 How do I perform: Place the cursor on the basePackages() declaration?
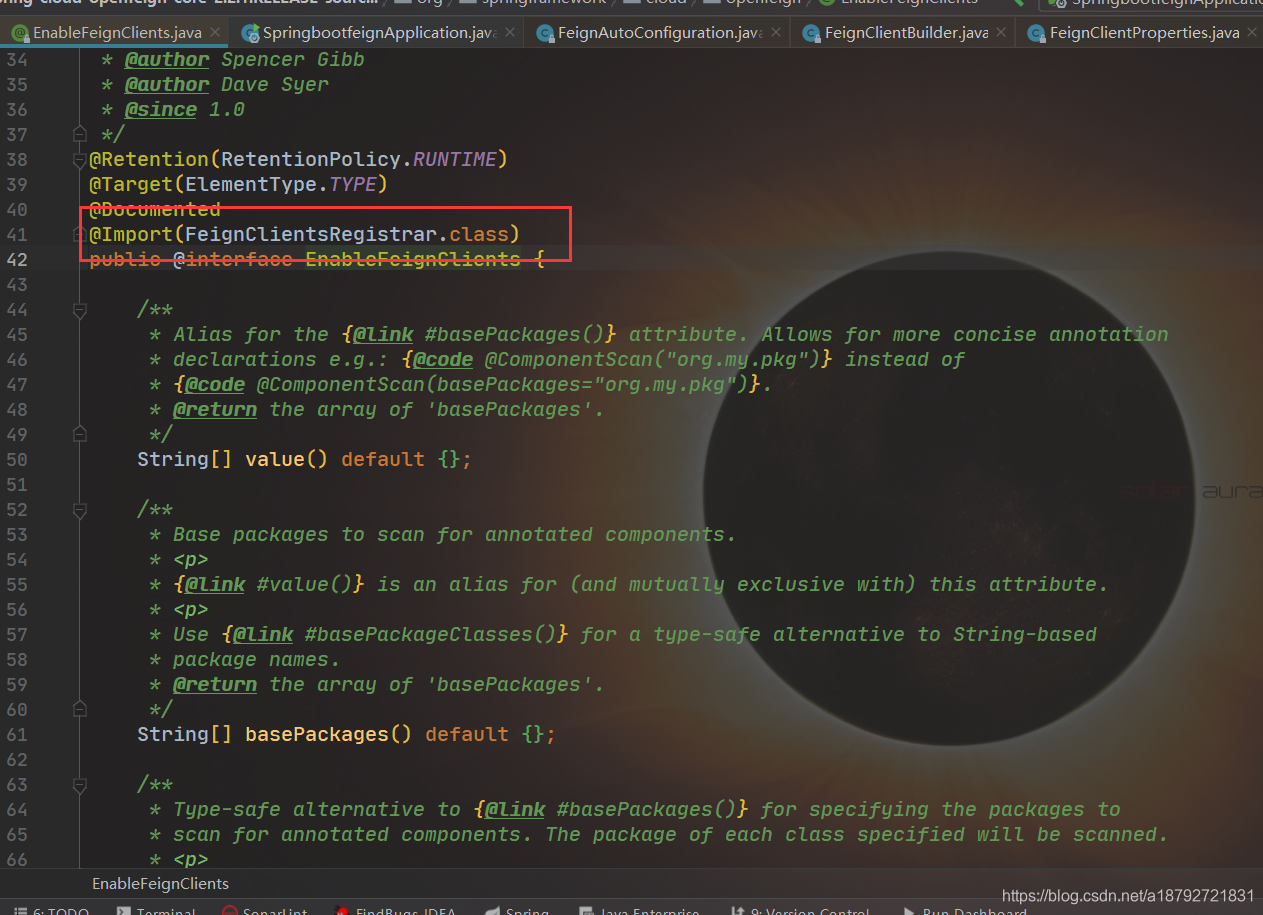[x=316, y=734]
